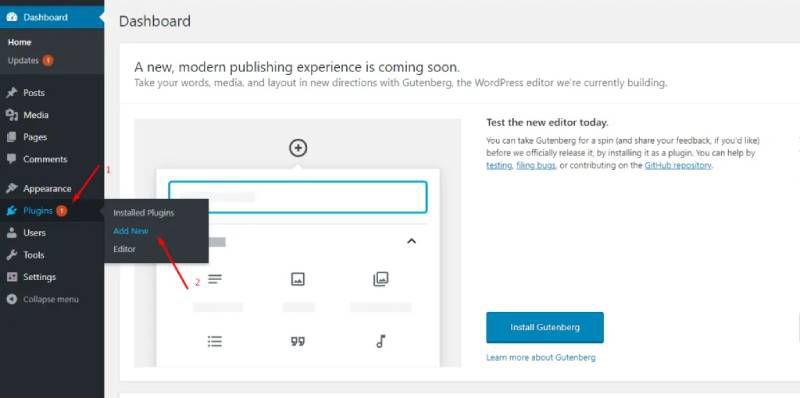Click the Dashboard page heading
This screenshot has width=800, height=398.
(155, 21)
